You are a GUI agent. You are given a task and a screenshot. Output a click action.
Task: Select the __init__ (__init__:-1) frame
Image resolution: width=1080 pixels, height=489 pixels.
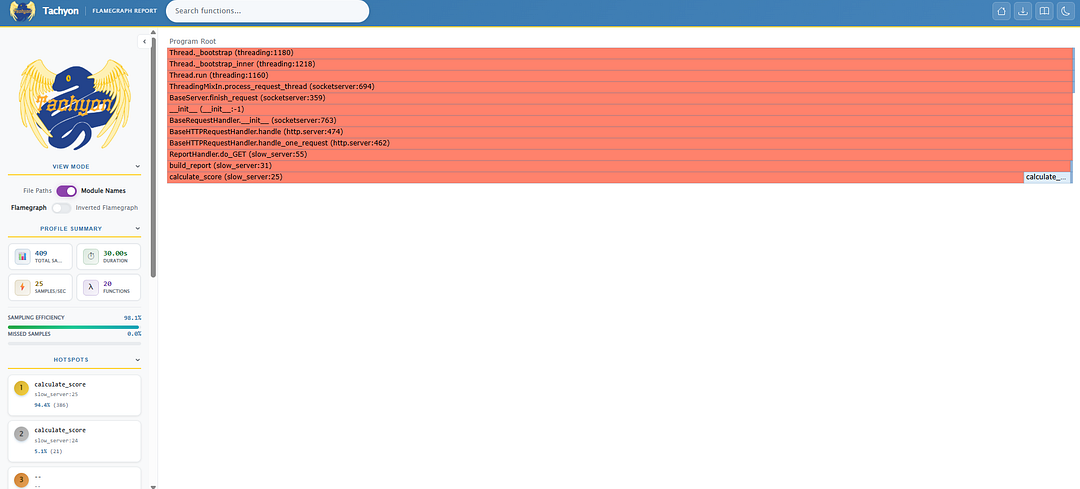click(620, 110)
